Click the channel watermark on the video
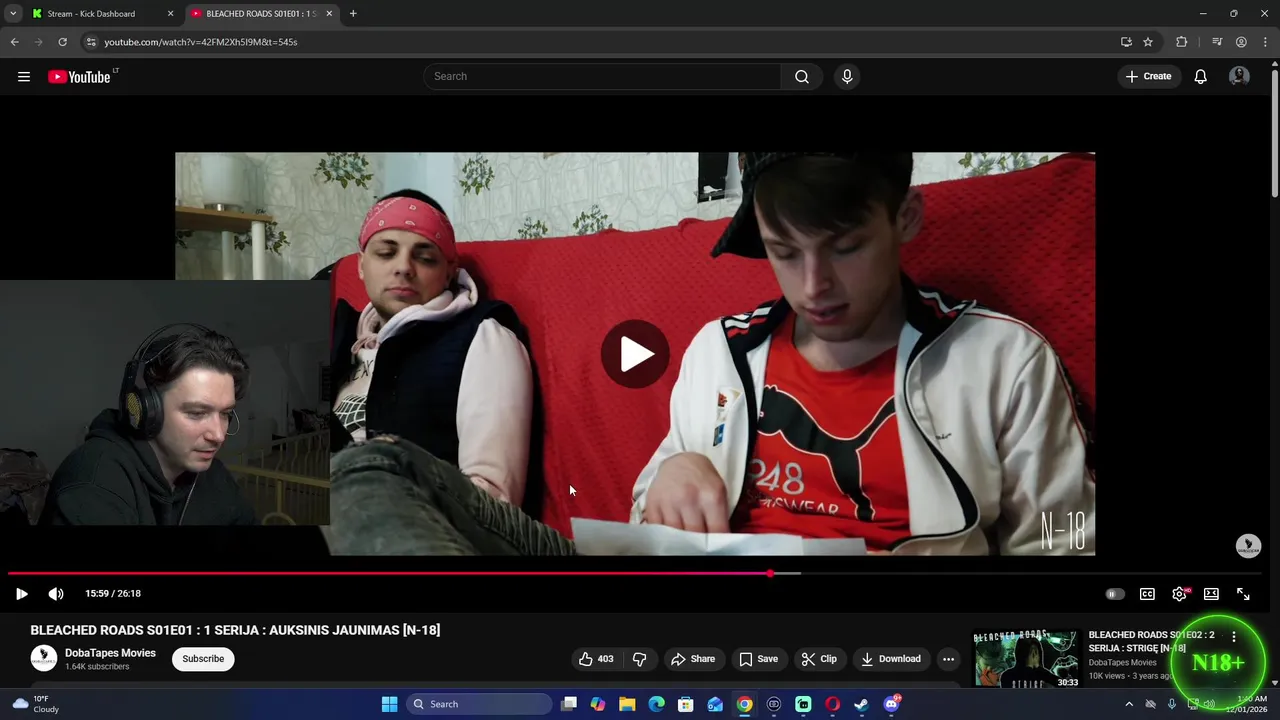Image resolution: width=1280 pixels, height=720 pixels. (x=1248, y=546)
